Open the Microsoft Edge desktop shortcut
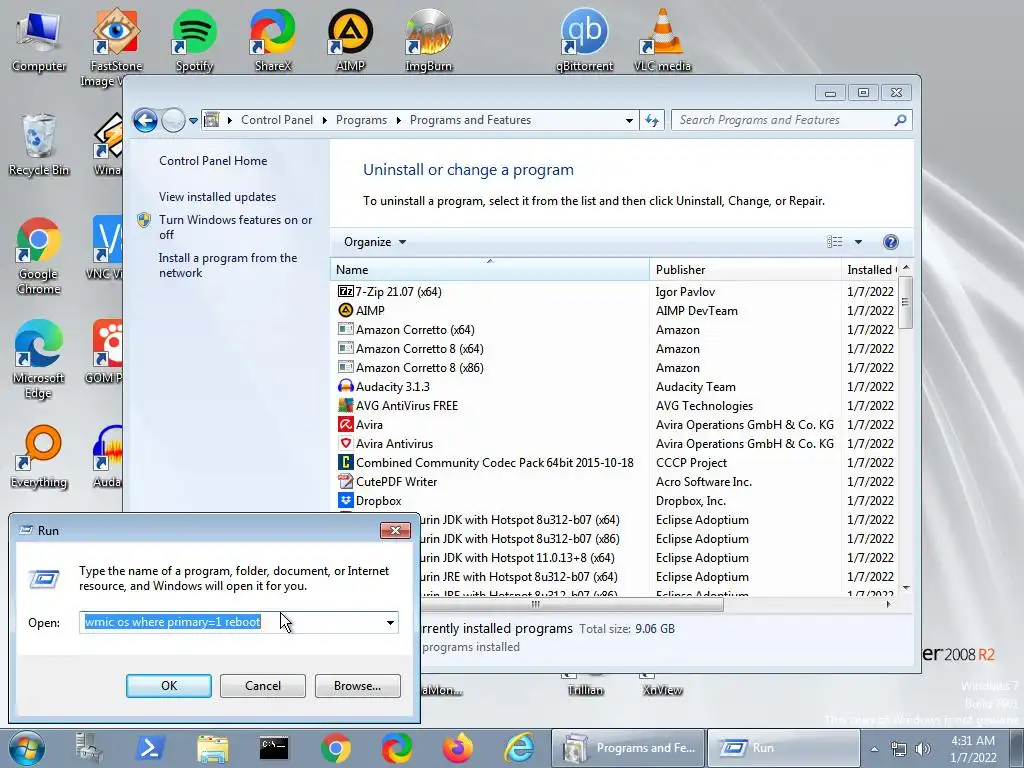This screenshot has width=1024, height=768. [x=38, y=360]
